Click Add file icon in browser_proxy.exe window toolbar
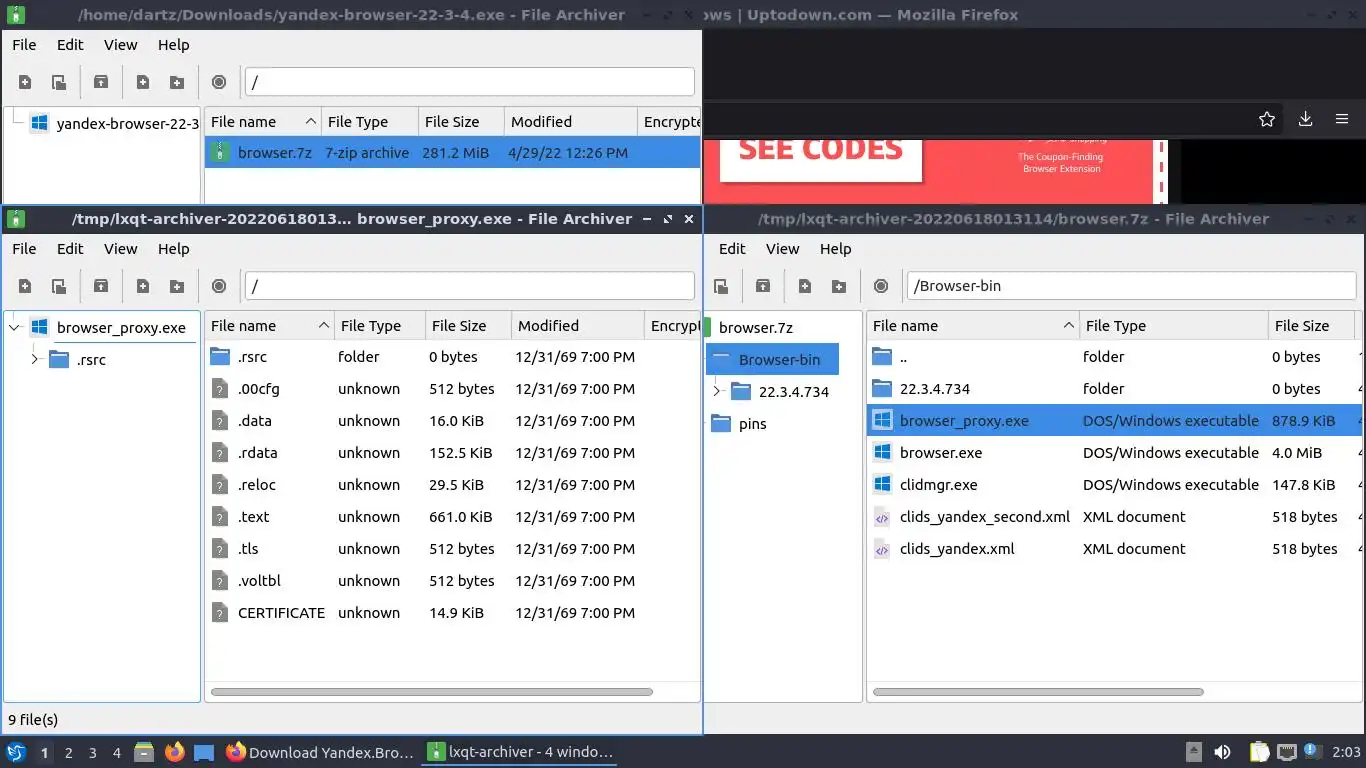The width and height of the screenshot is (1366, 768). coord(143,286)
